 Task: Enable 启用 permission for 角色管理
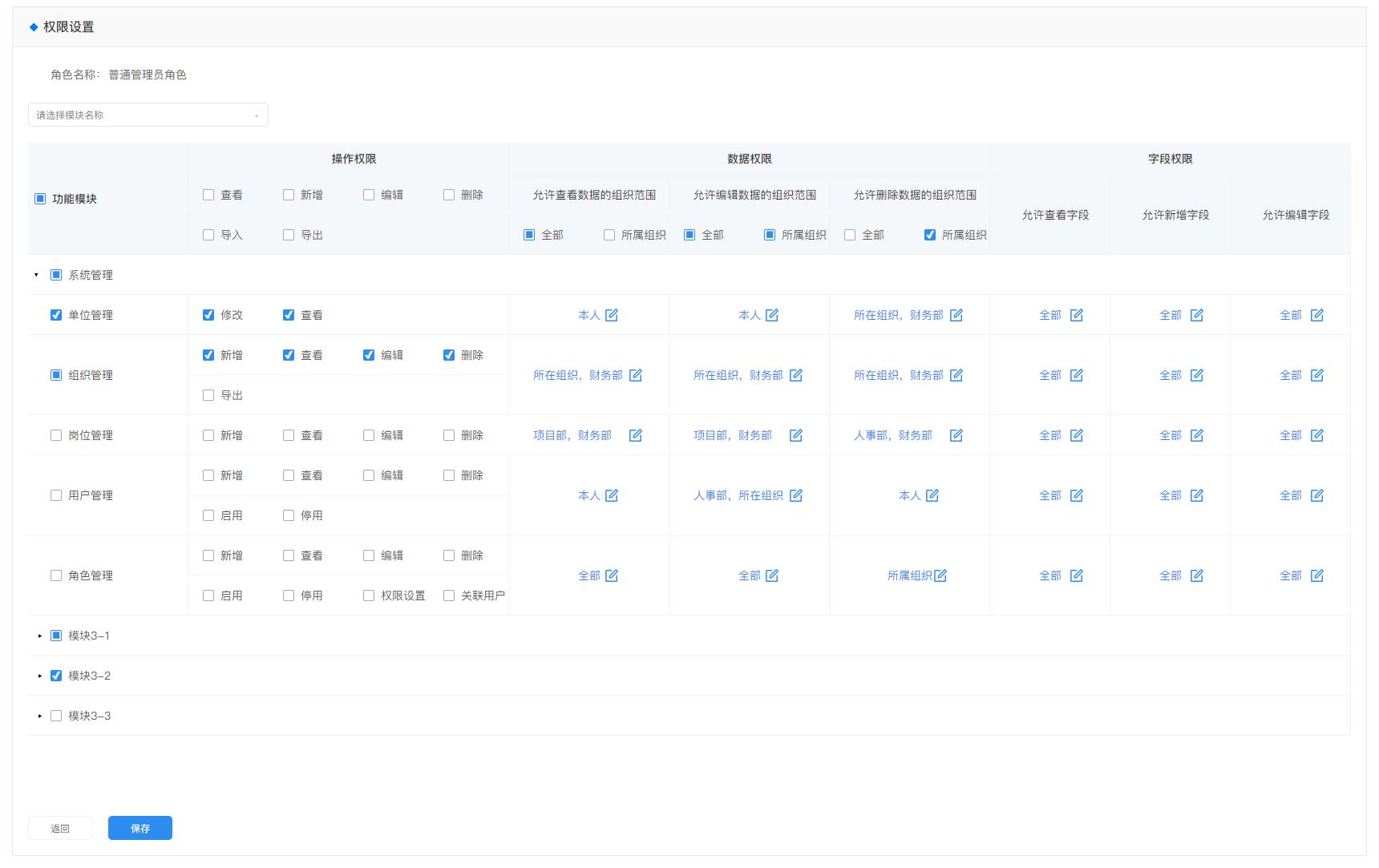click(x=208, y=595)
